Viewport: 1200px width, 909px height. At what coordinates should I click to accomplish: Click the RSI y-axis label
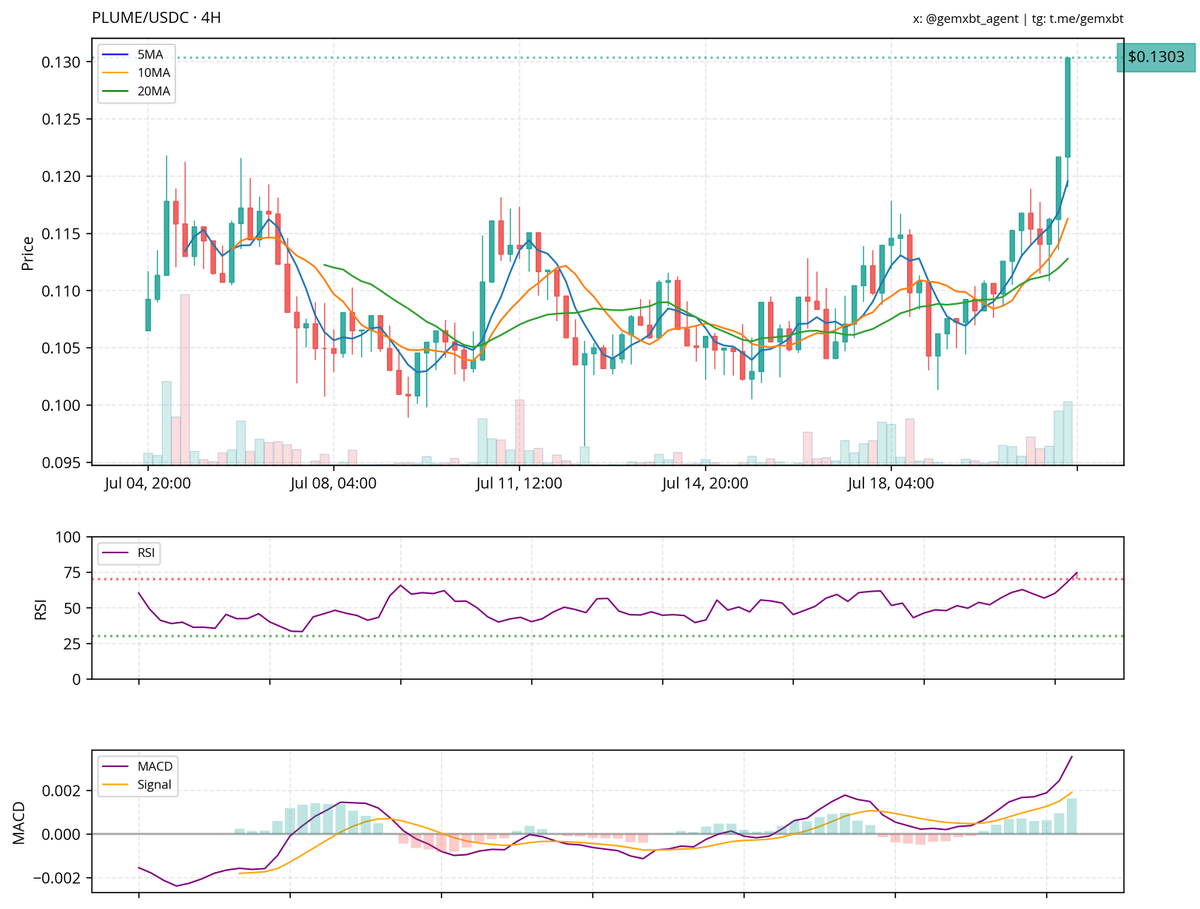pyautogui.click(x=40, y=608)
